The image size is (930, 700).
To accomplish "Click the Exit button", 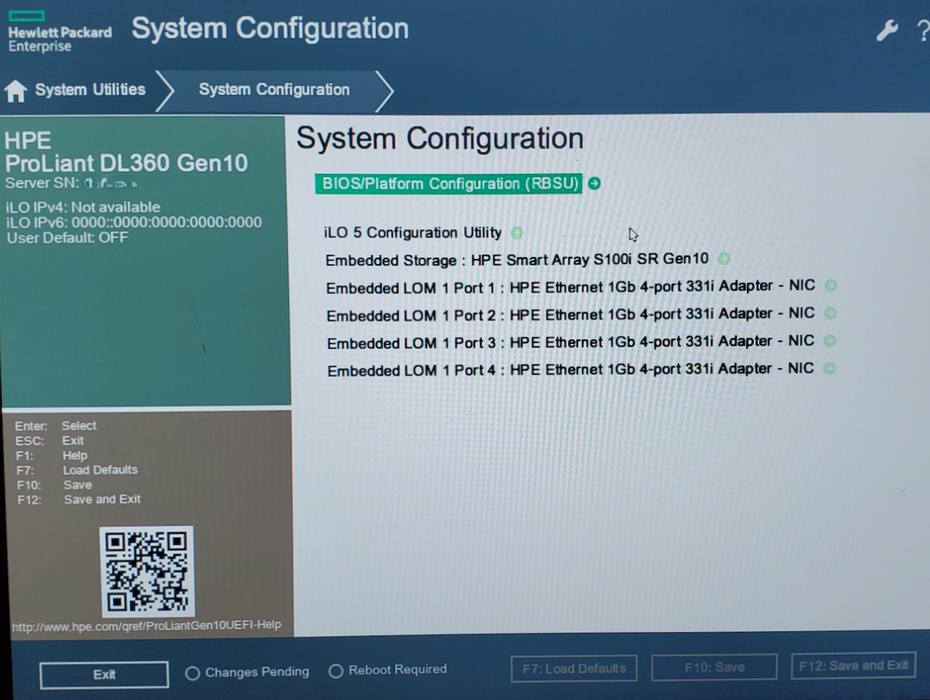I will (104, 674).
